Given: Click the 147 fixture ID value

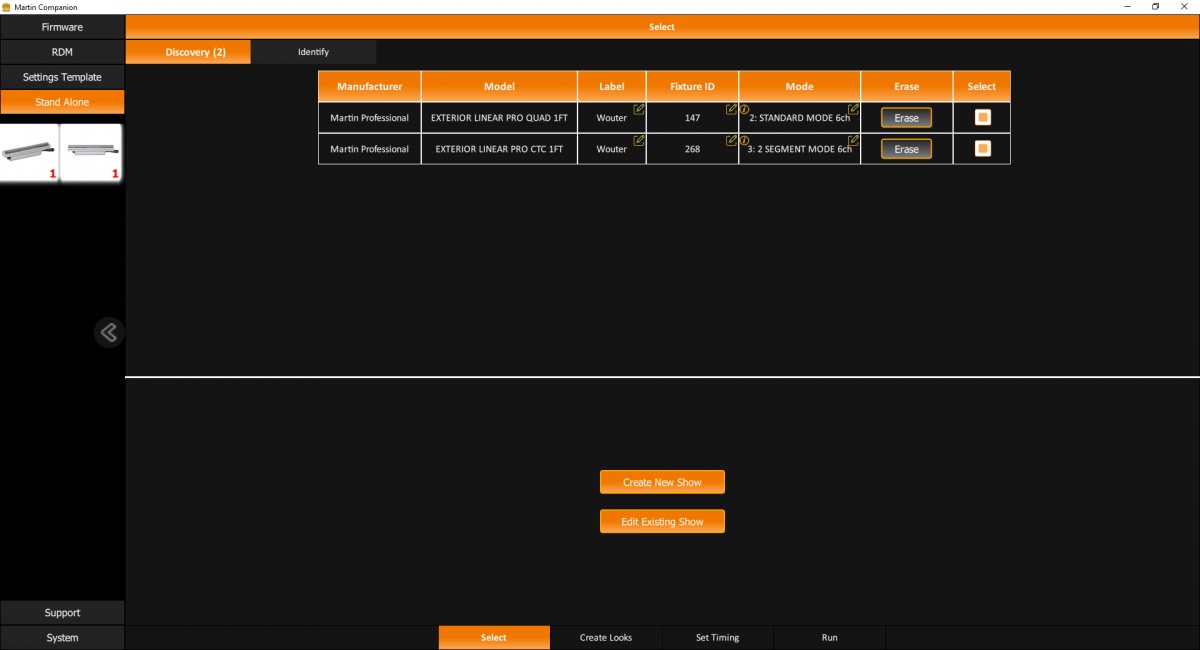Looking at the screenshot, I should 692,118.
